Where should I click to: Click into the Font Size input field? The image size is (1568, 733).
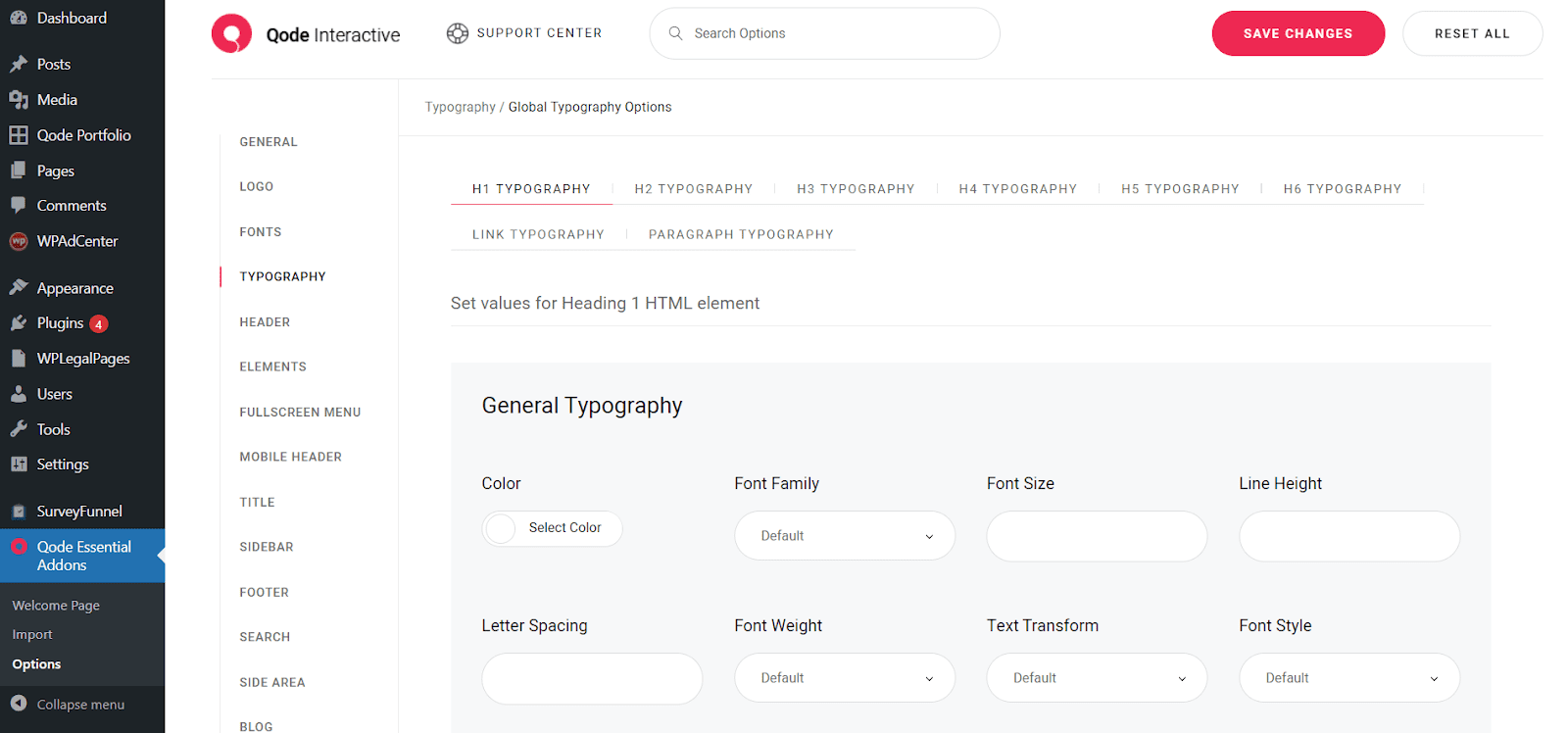[x=1096, y=536]
